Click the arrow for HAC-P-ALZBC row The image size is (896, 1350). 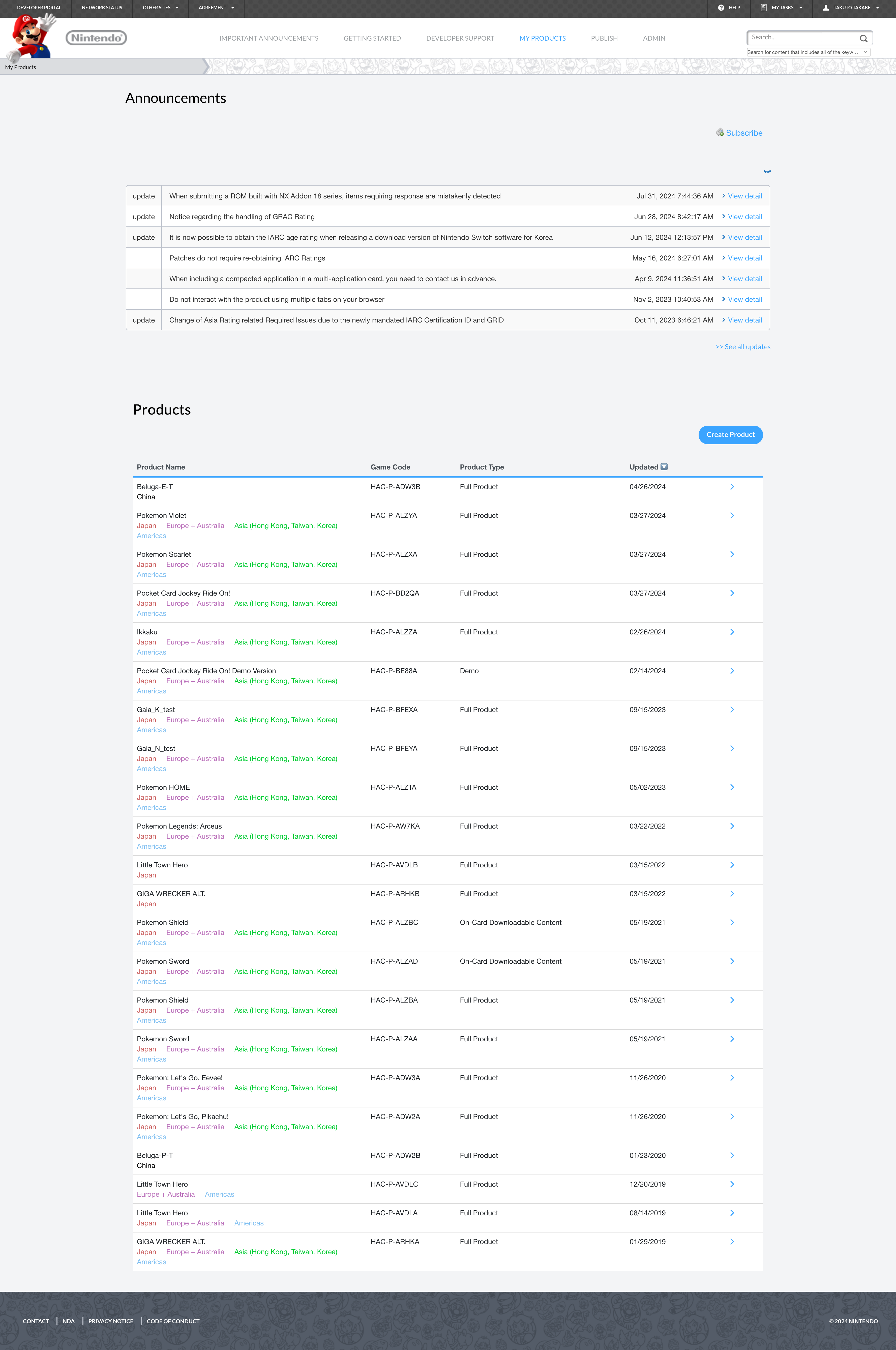(732, 922)
